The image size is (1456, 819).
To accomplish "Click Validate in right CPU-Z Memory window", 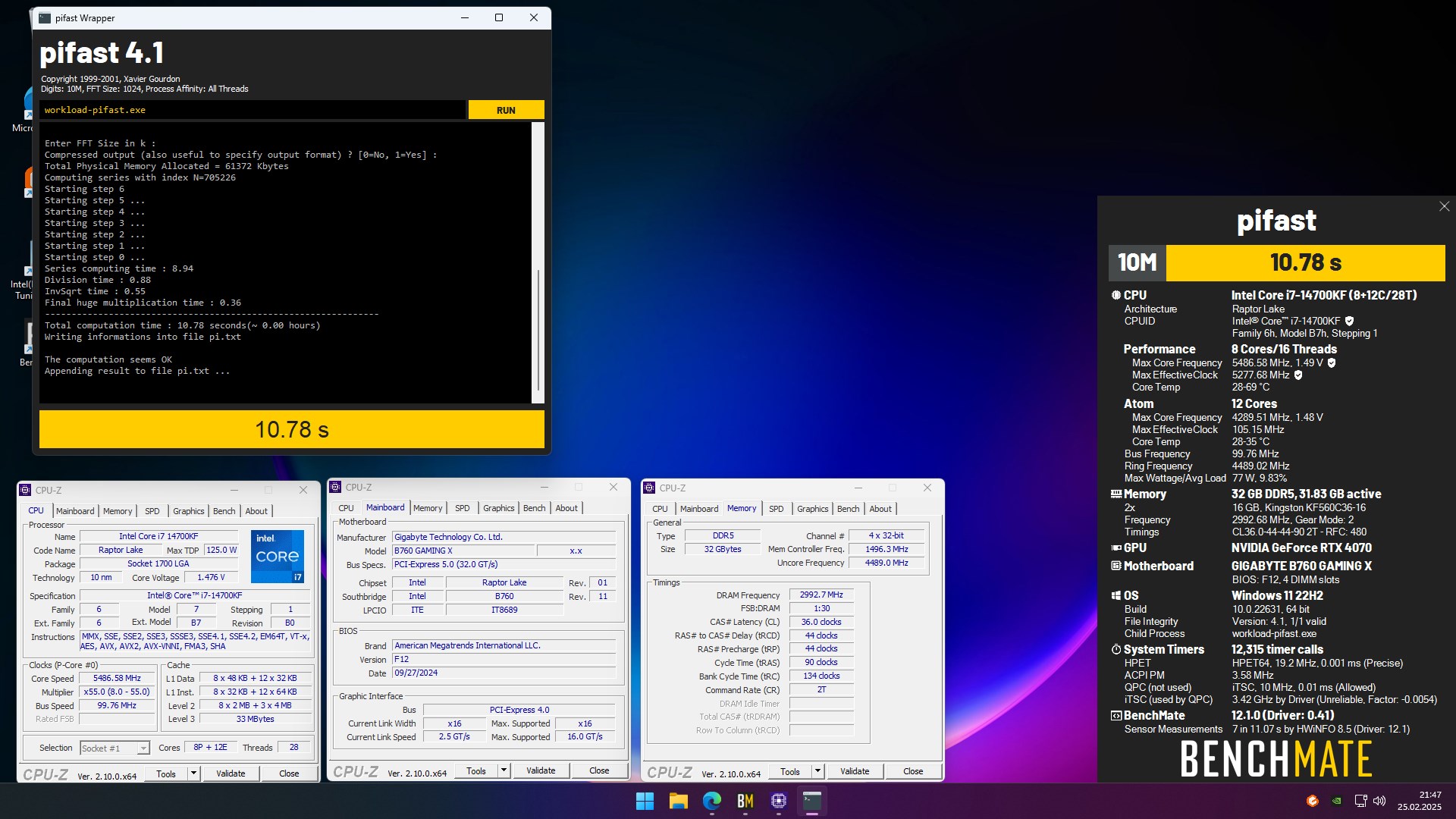I will point(855,771).
